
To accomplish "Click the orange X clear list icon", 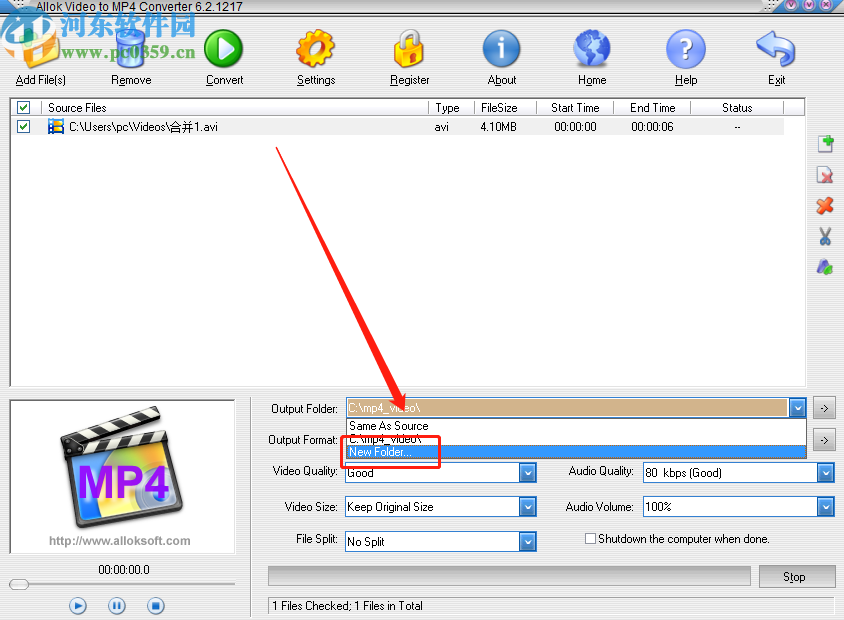I will point(825,206).
